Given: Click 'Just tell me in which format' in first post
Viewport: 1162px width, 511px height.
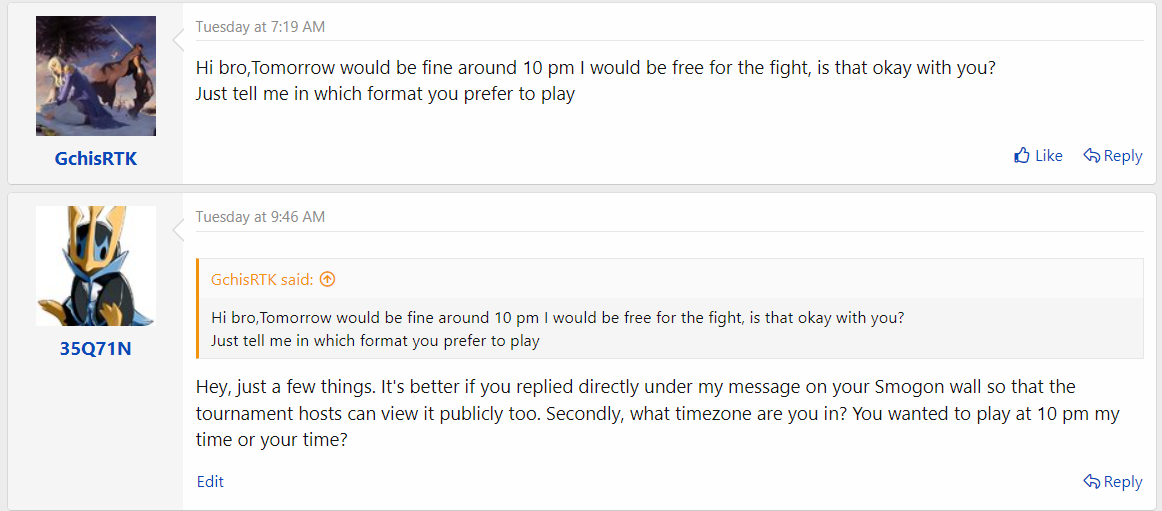Looking at the screenshot, I should pos(385,95).
